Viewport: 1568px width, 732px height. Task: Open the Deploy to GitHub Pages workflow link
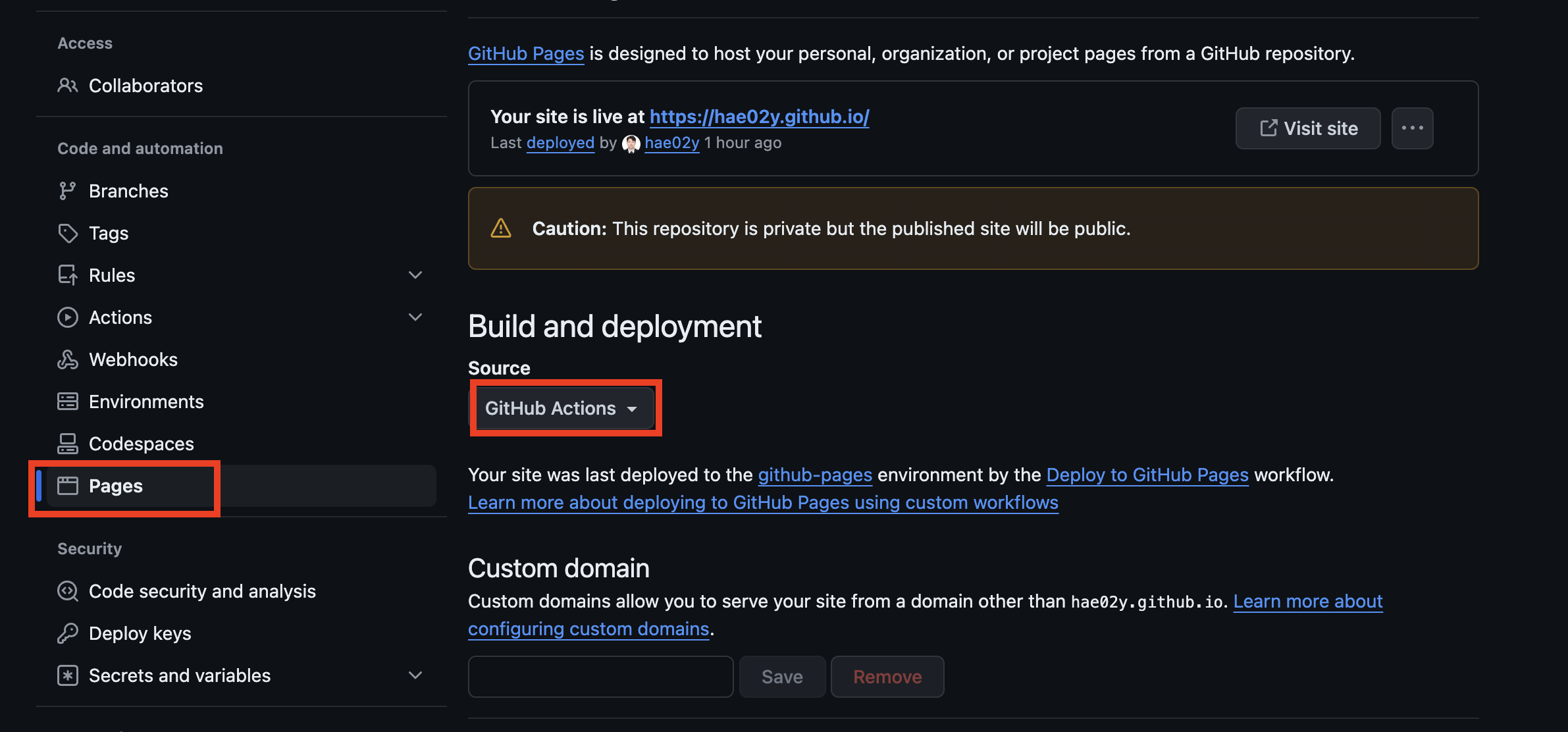[1147, 475]
